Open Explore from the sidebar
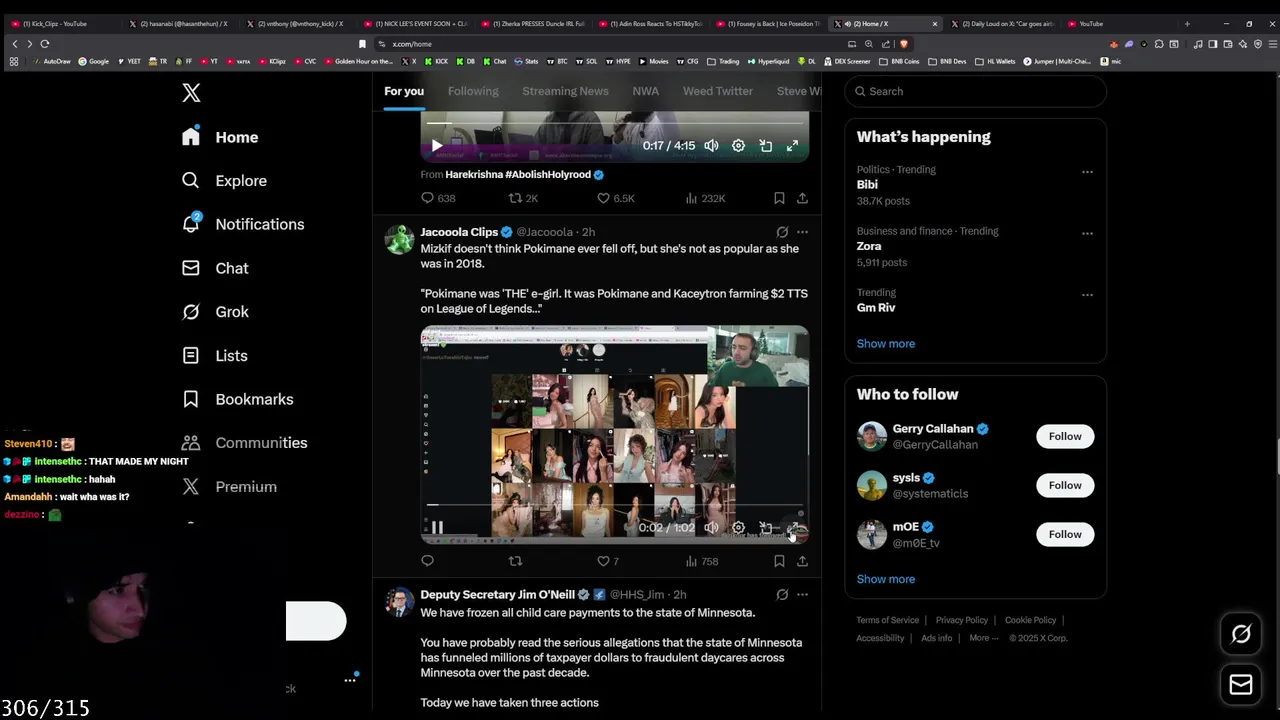This screenshot has width=1280, height=720. (x=224, y=181)
